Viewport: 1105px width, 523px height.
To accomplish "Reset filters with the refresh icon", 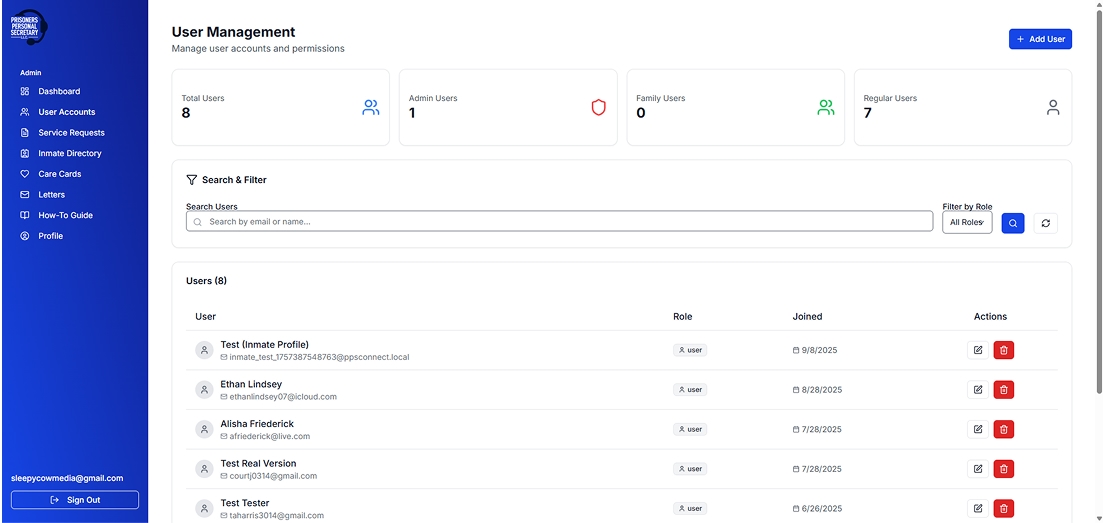I will tap(1045, 223).
